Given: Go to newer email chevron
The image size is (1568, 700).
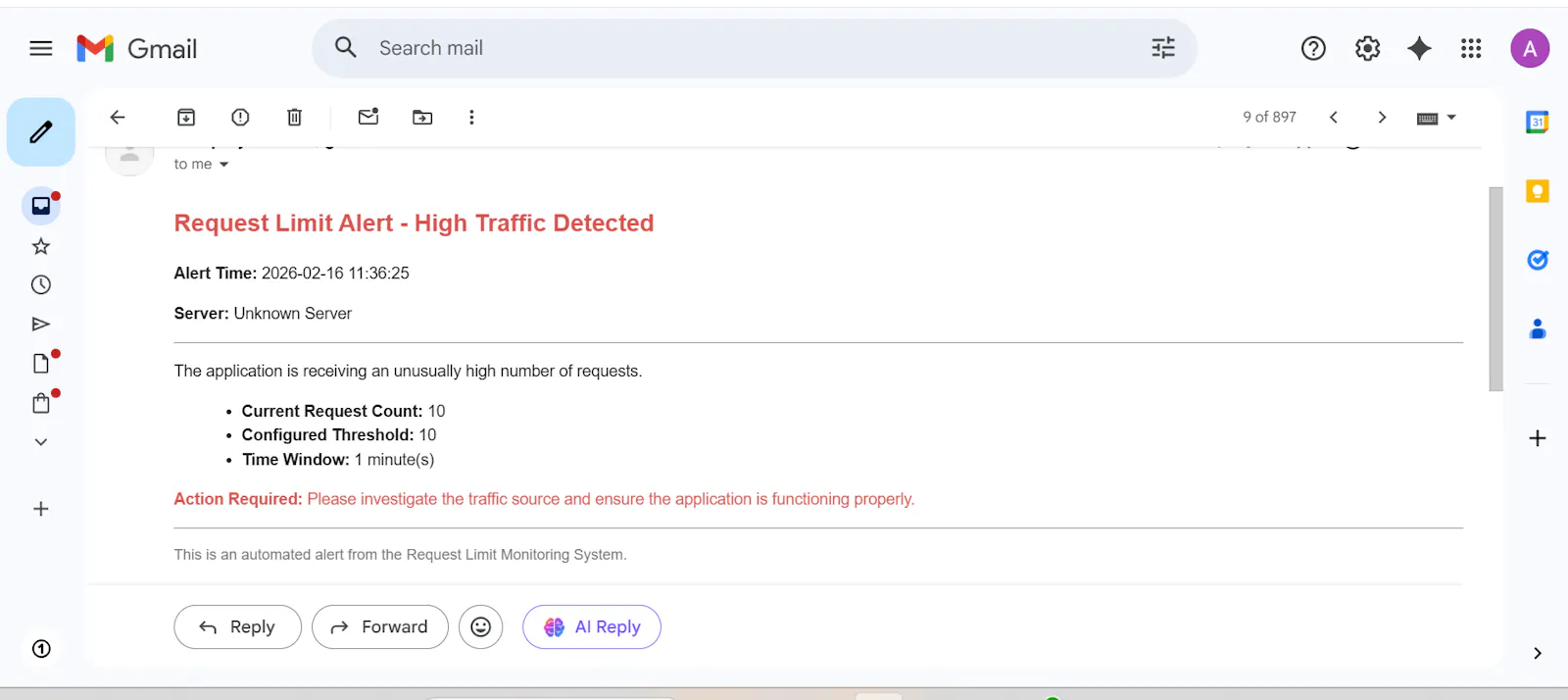Looking at the screenshot, I should click(x=1333, y=117).
